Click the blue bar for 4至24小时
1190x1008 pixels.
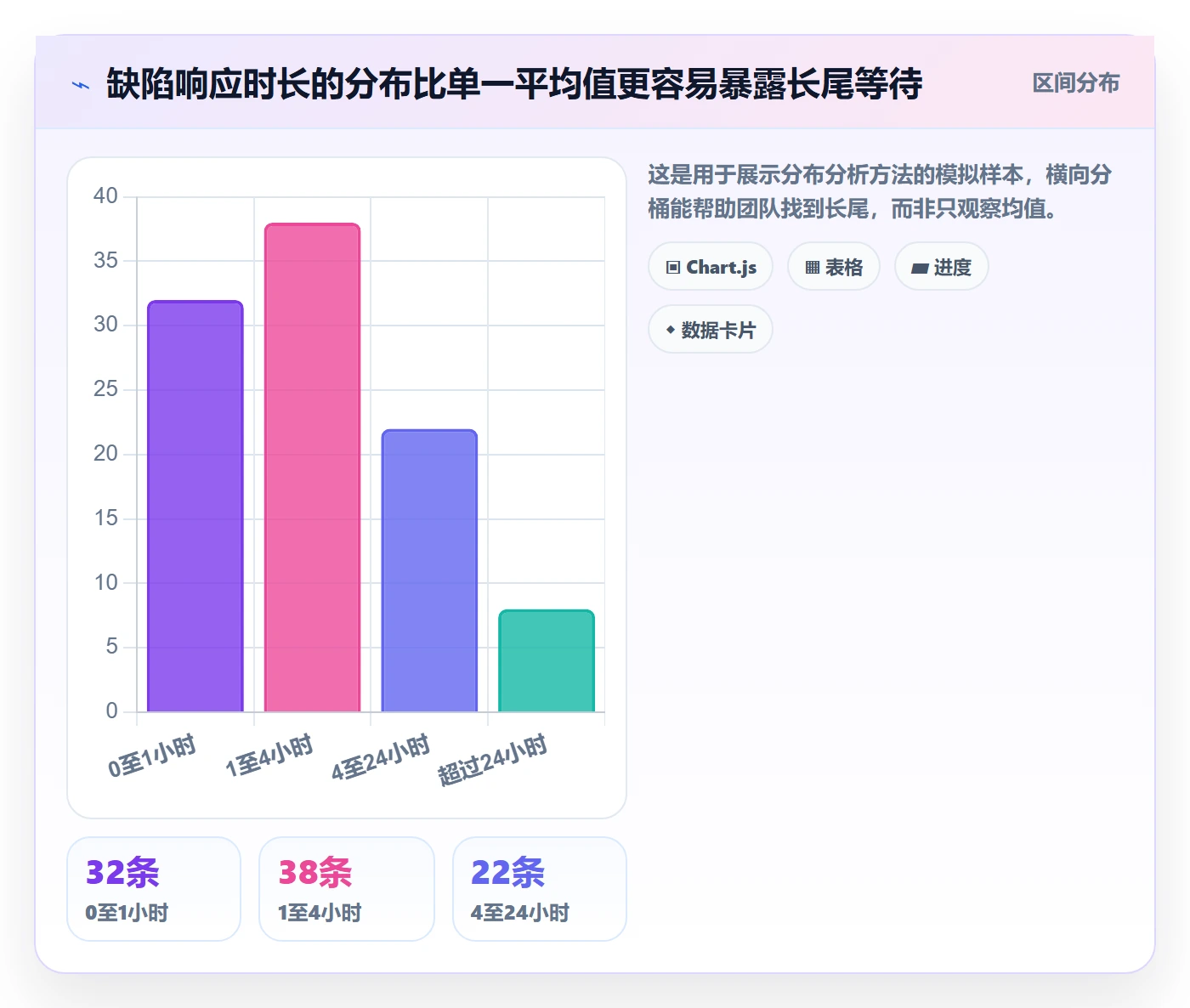pos(429,571)
